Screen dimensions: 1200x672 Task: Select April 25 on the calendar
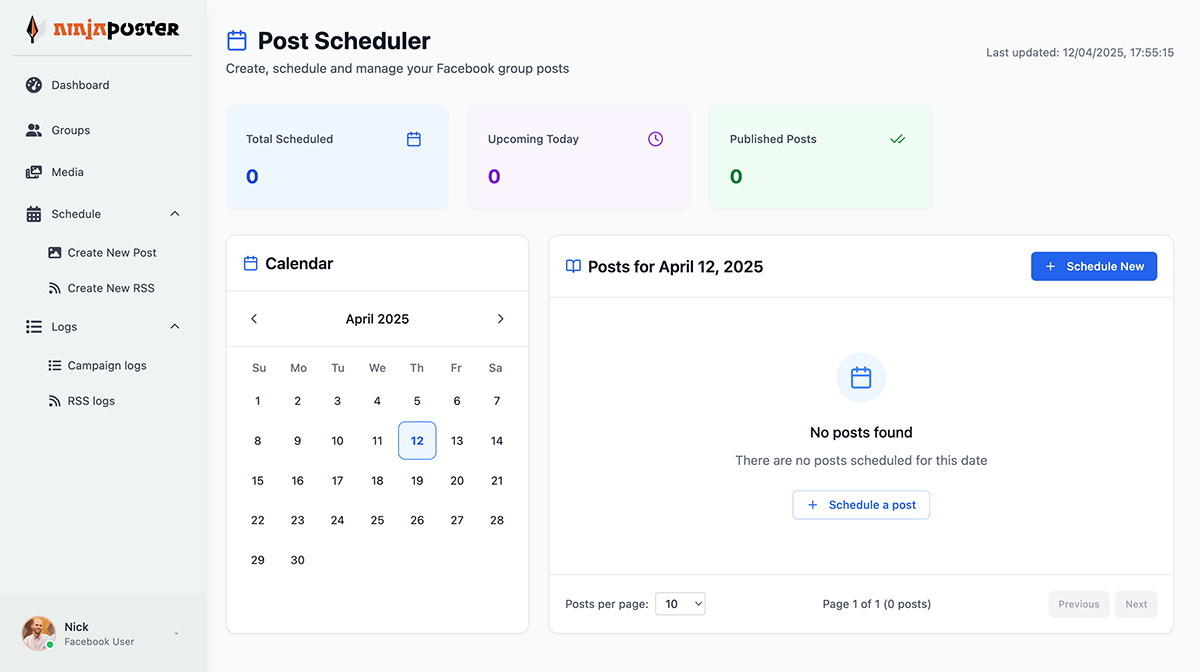tap(377, 520)
